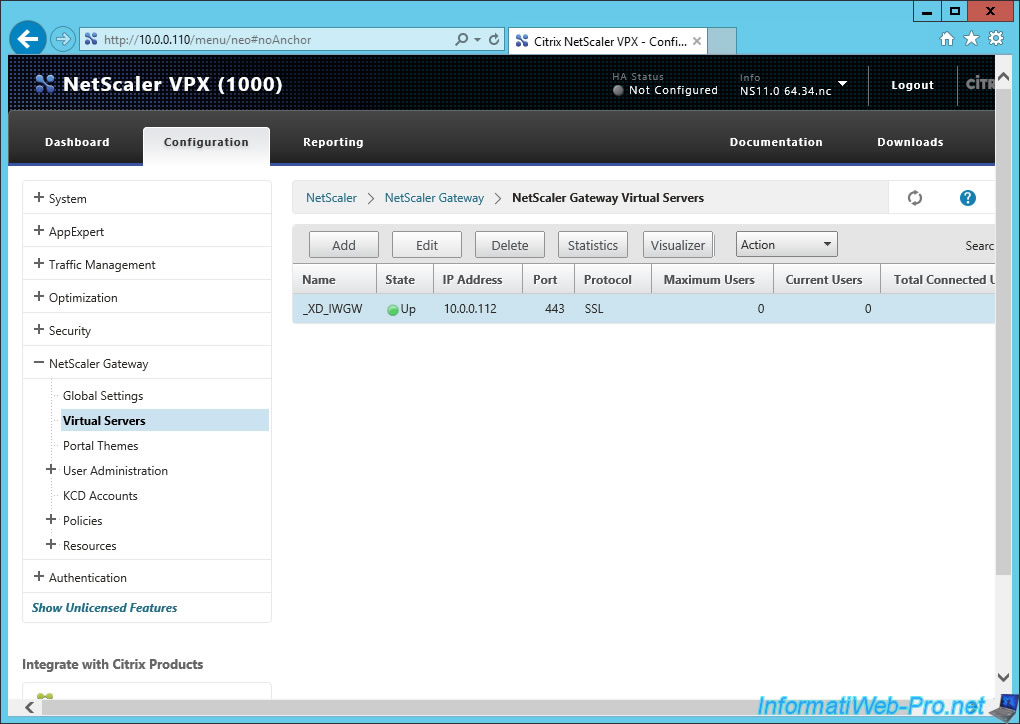Expand the Traffic Management node
This screenshot has width=1020, height=724.
pos(39,263)
